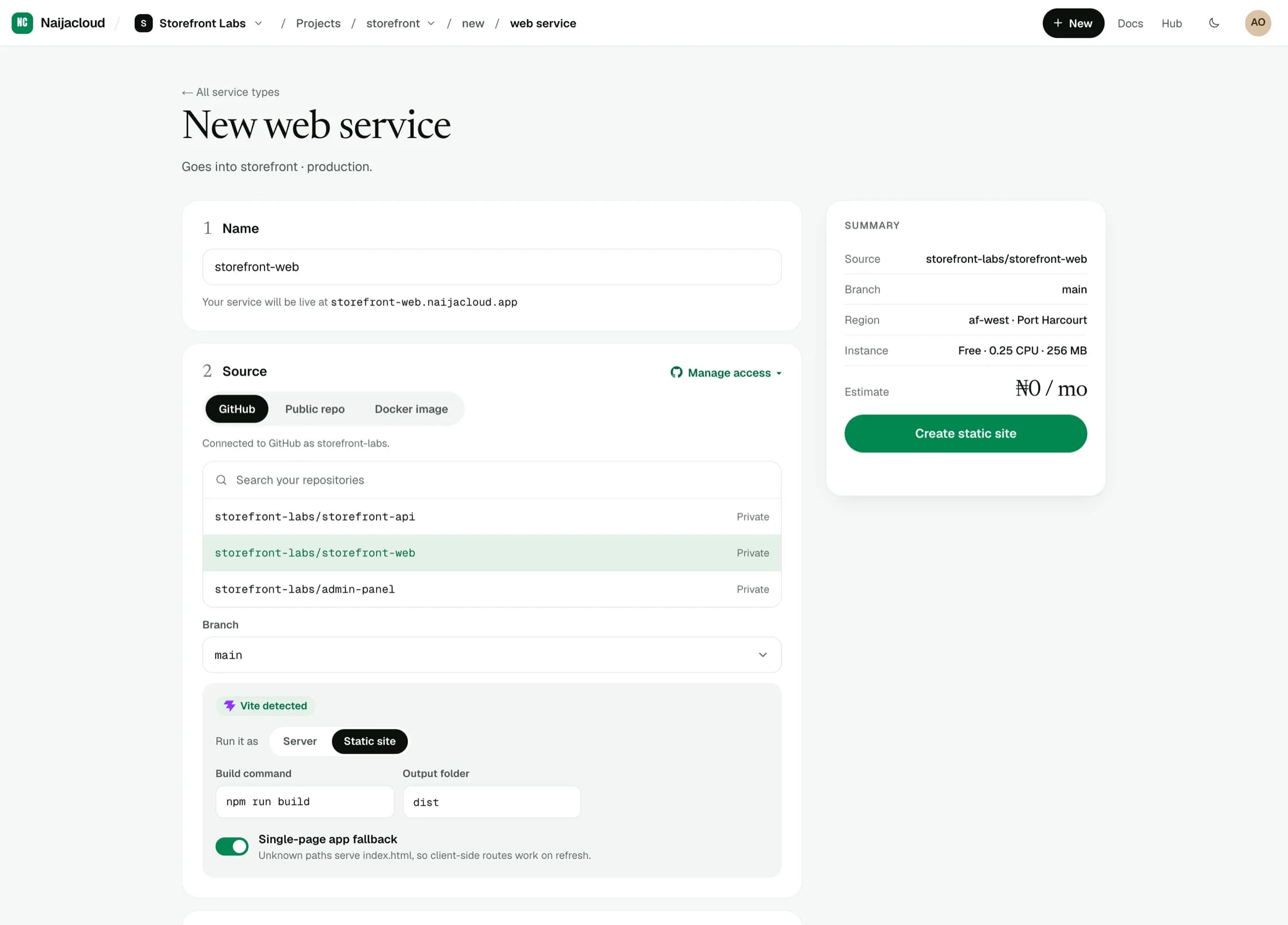Select storefront-labs/admin-panel repository
The width and height of the screenshot is (1288, 925).
[491, 589]
